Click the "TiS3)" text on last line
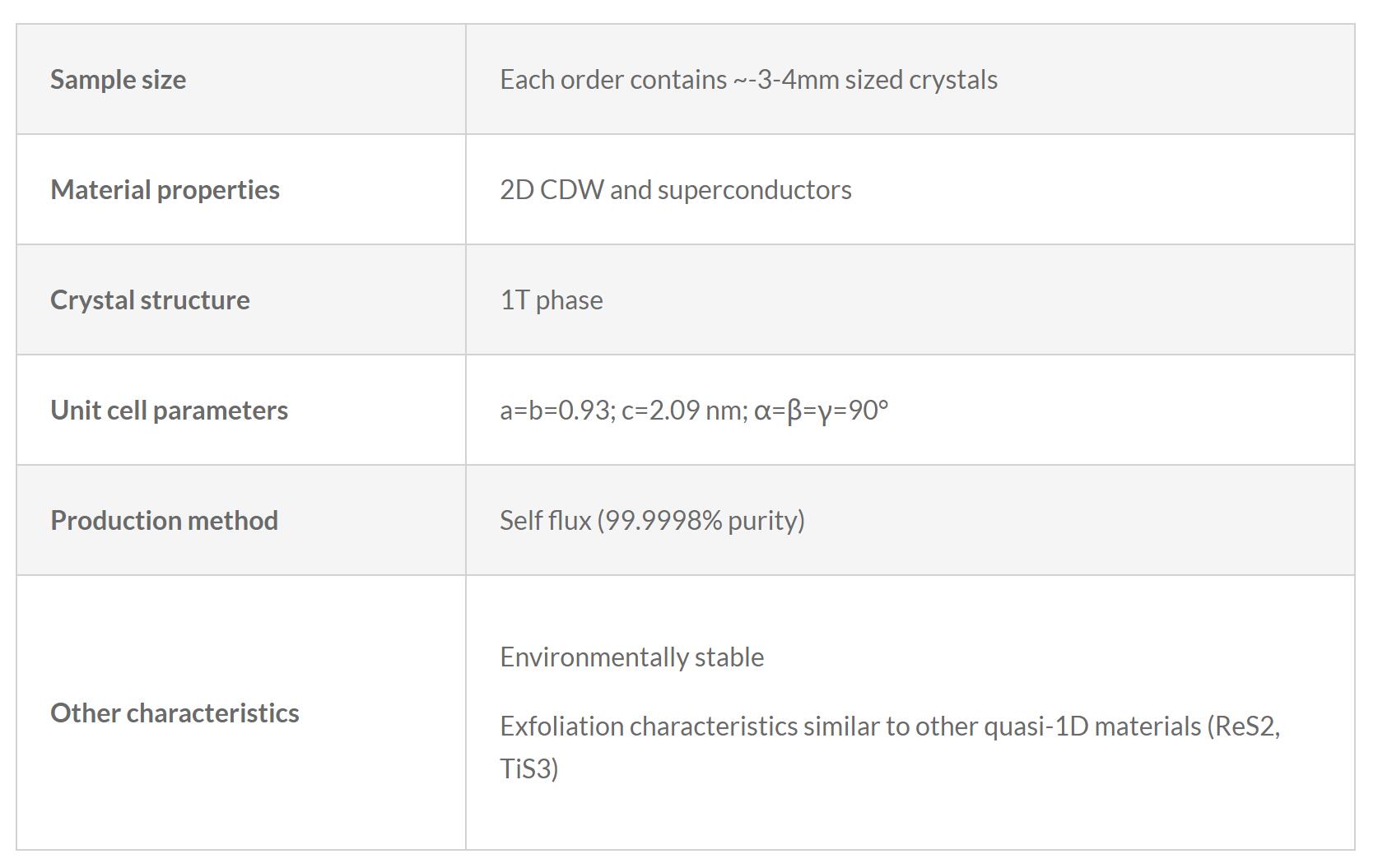The image size is (1392, 868). click(x=528, y=769)
